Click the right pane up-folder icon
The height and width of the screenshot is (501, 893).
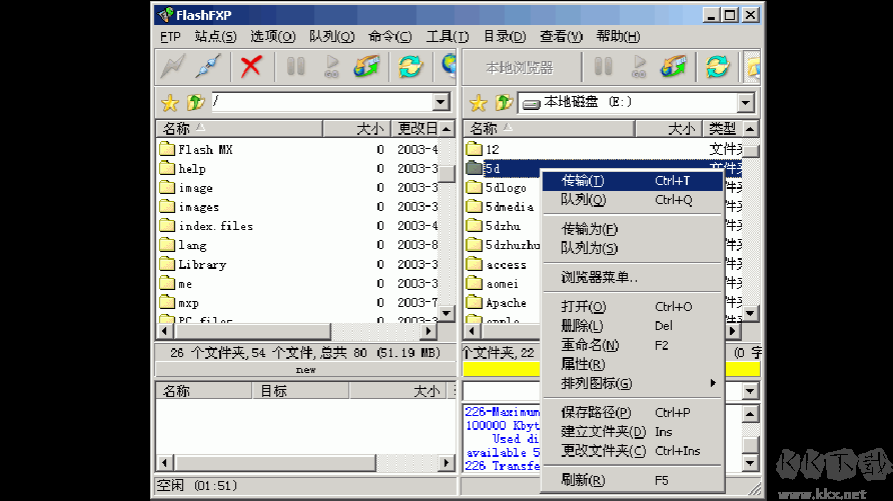504,102
